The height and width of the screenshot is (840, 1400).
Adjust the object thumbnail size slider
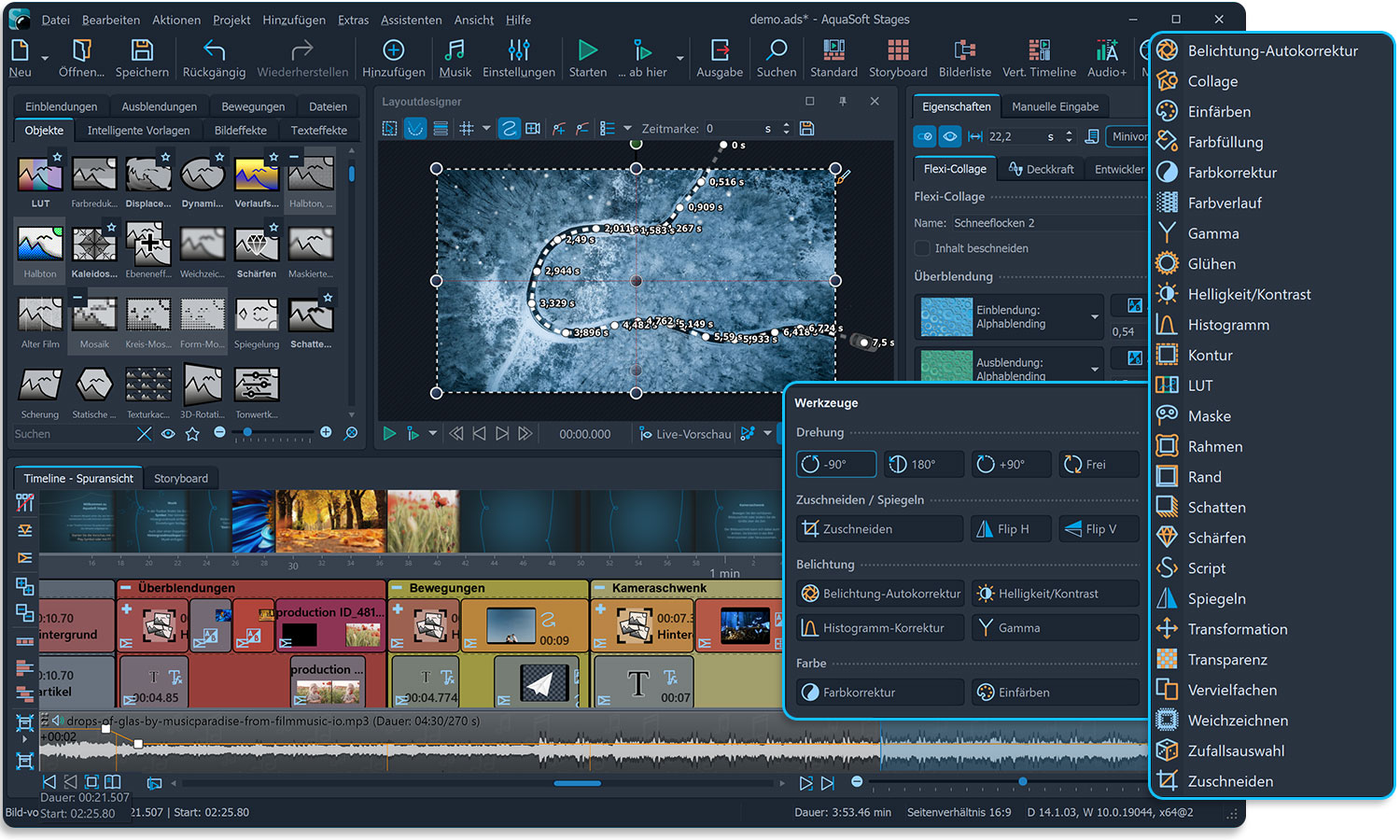[248, 433]
